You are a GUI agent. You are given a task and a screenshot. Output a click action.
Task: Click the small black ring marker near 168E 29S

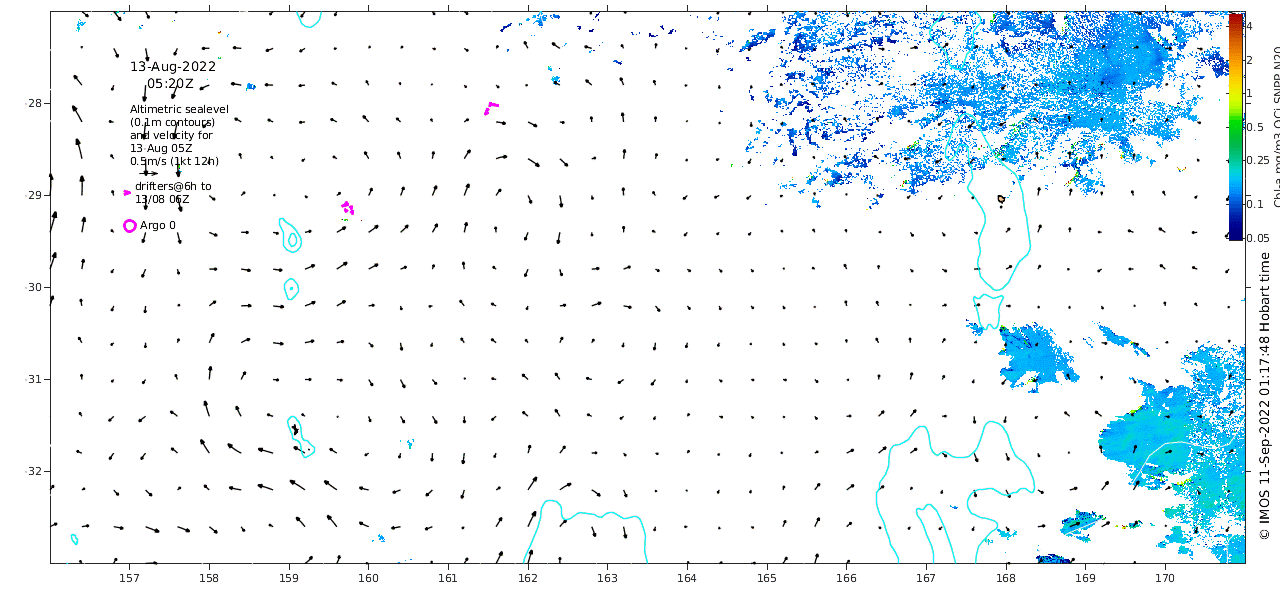1001,199
